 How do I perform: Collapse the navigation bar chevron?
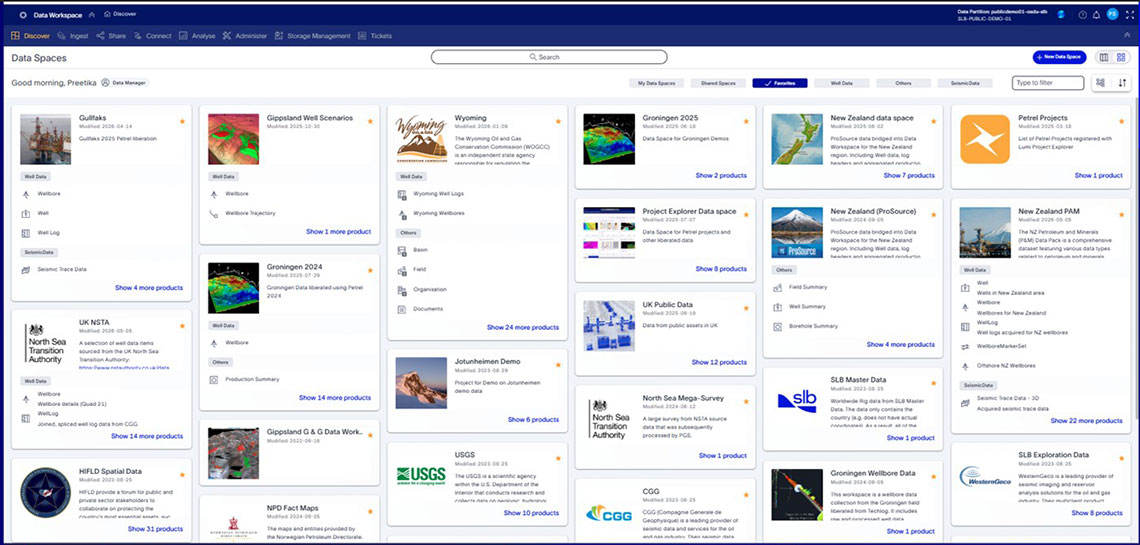1127,35
